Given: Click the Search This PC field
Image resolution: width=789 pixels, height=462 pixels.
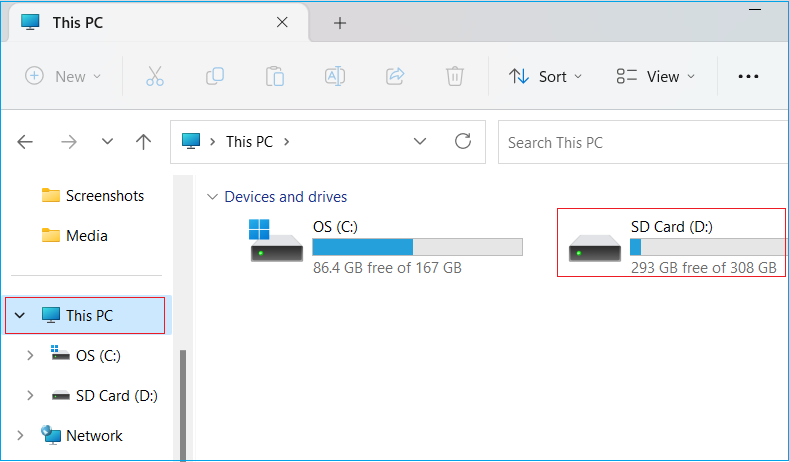Looking at the screenshot, I should pos(640,142).
